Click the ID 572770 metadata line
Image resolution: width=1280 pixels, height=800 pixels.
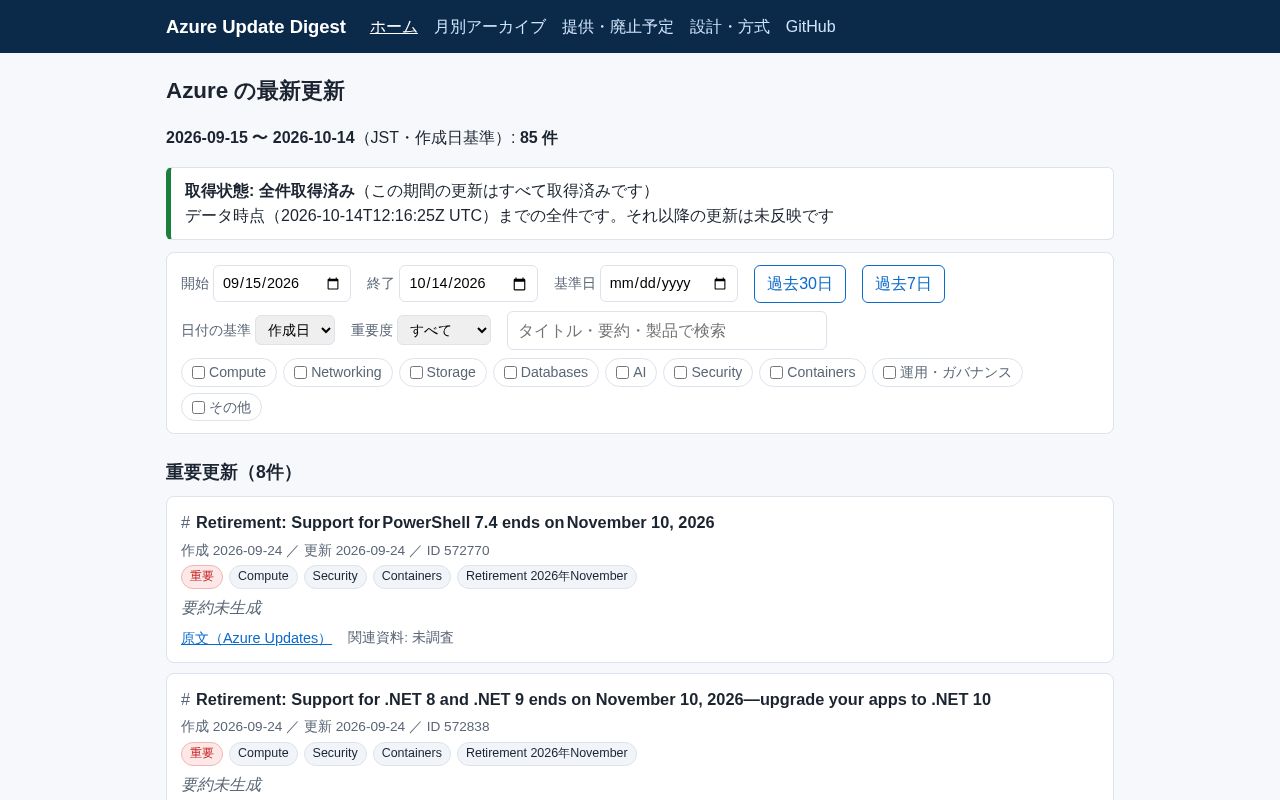tap(335, 551)
